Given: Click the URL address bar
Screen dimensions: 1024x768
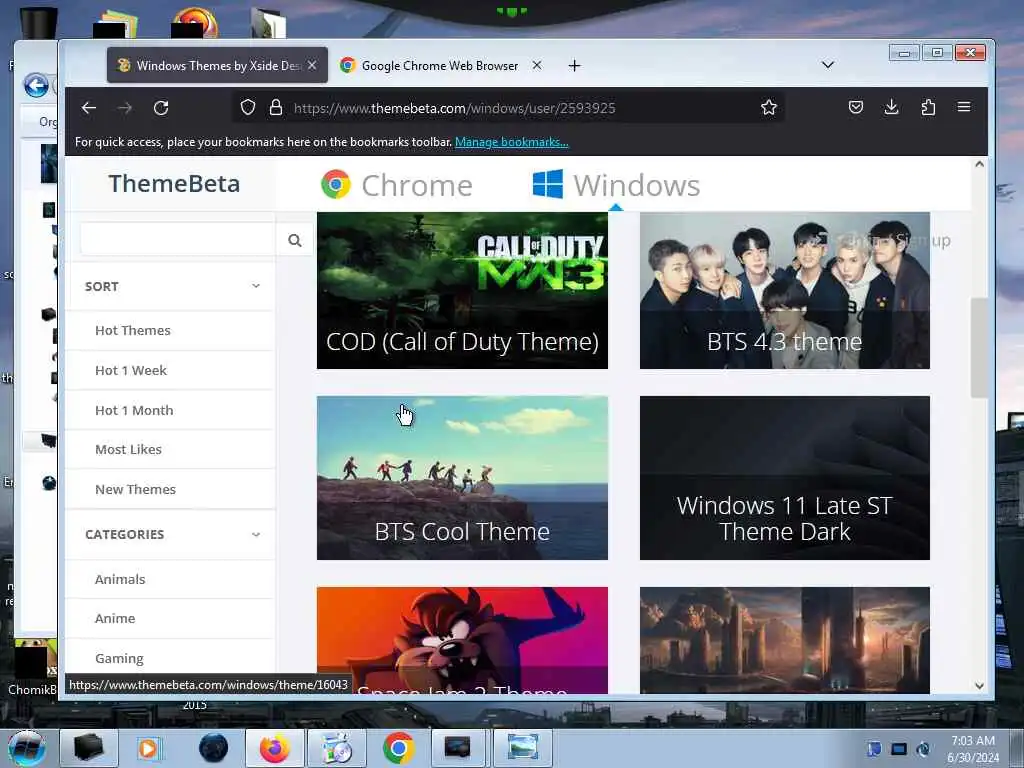Looking at the screenshot, I should pyautogui.click(x=508, y=108).
